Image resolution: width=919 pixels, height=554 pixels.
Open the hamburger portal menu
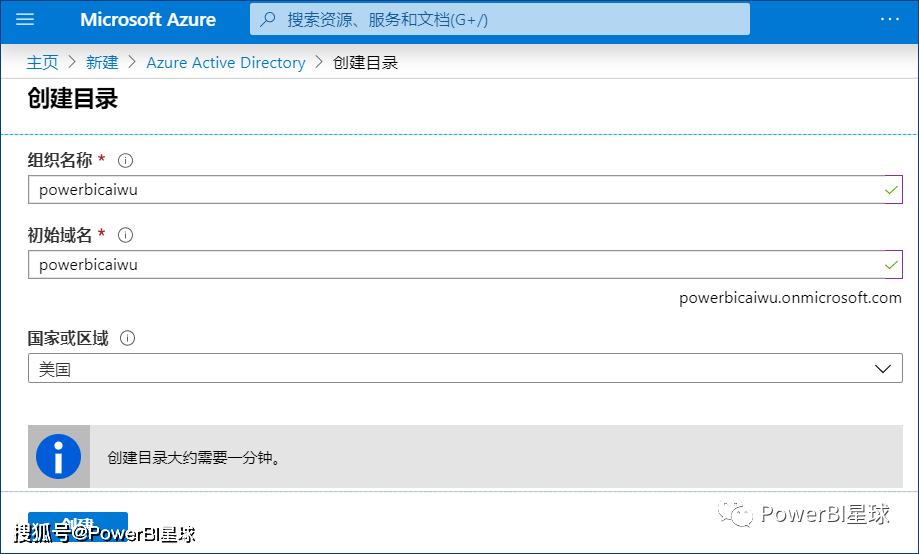[25, 19]
